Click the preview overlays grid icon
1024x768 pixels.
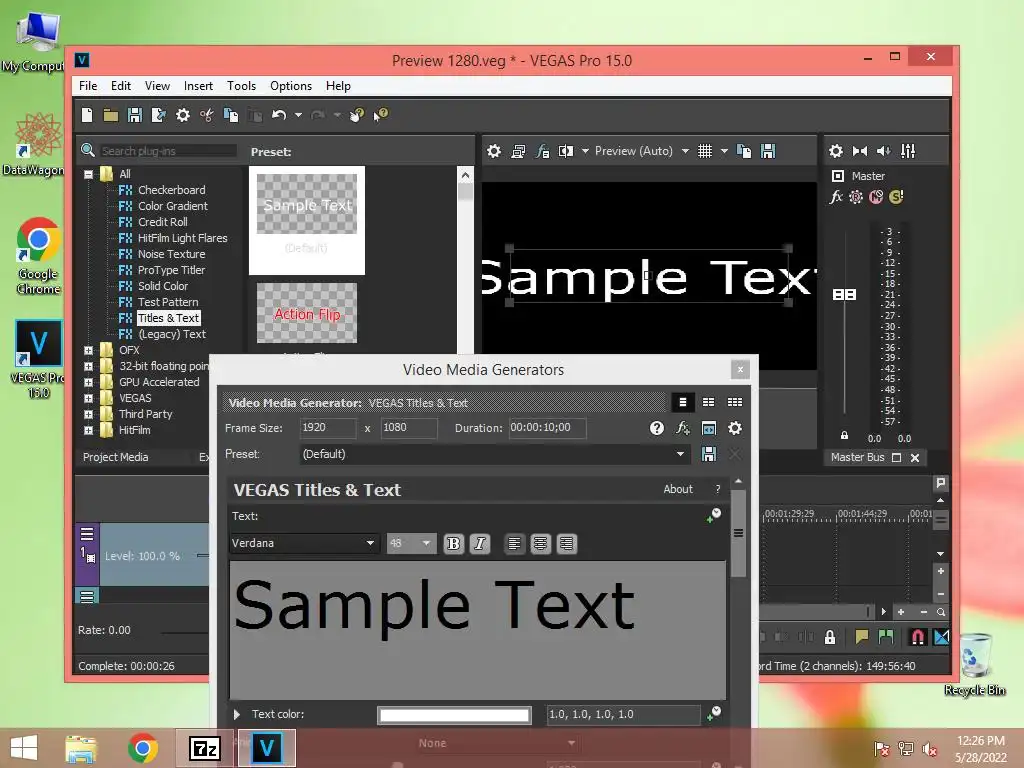[705, 152]
